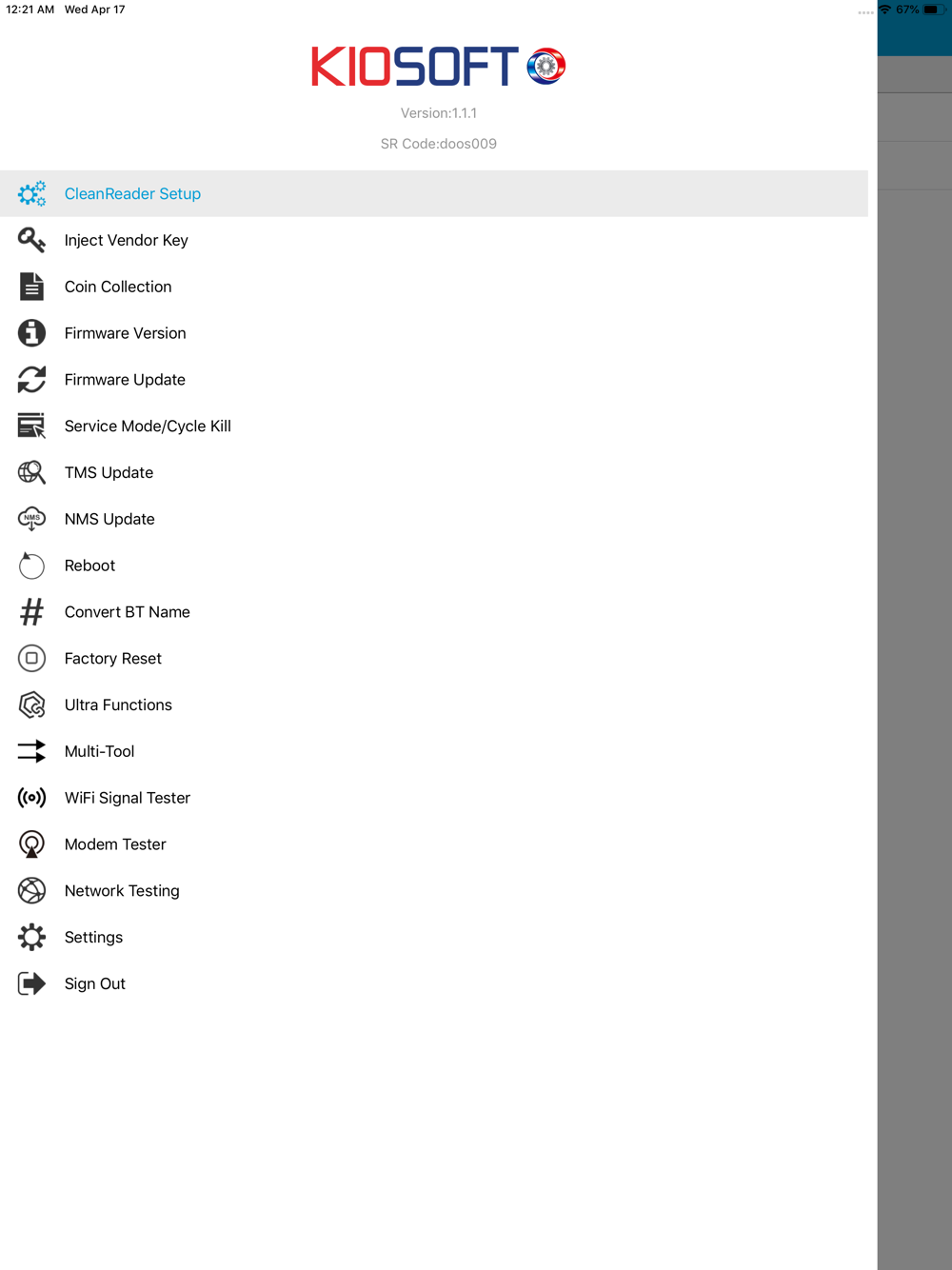Image resolution: width=952 pixels, height=1270 pixels.
Task: Click the KioSoft logo at top
Action: (x=439, y=67)
